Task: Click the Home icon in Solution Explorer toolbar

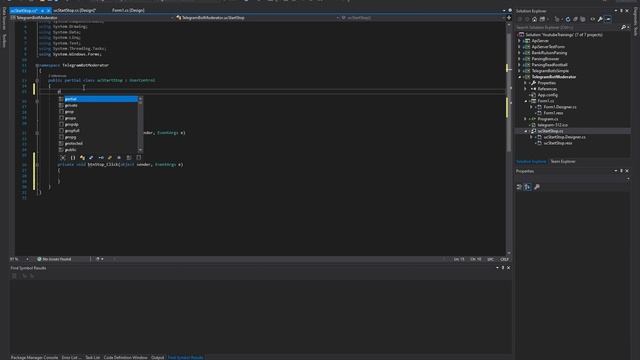Action: (534, 19)
